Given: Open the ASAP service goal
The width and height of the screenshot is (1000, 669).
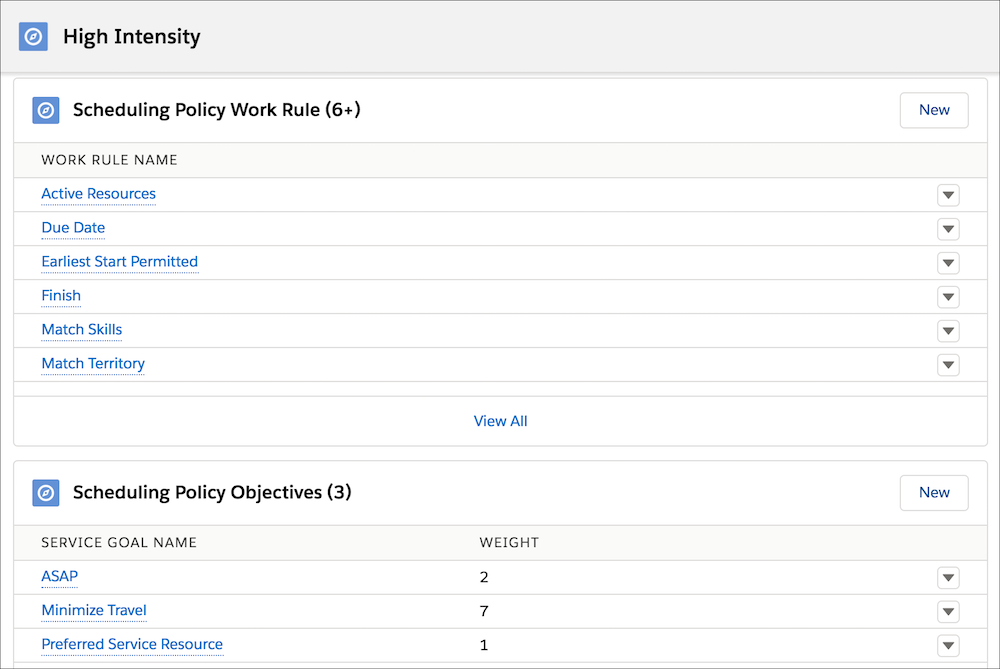Looking at the screenshot, I should tap(59, 577).
